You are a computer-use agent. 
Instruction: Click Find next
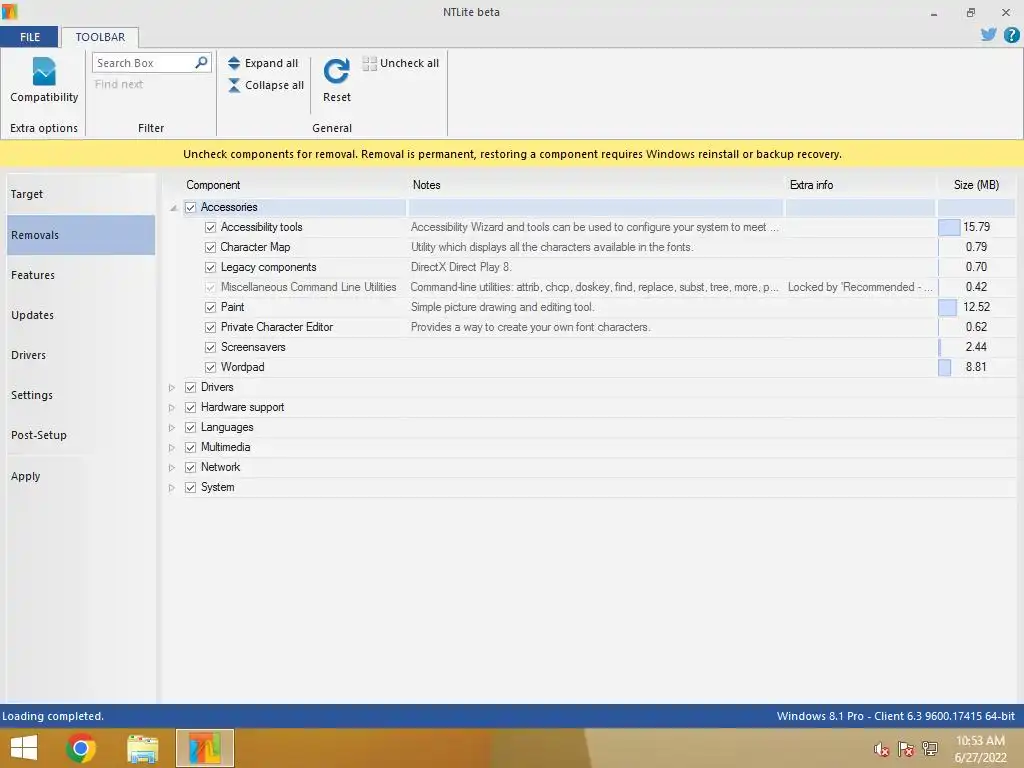pyautogui.click(x=119, y=84)
